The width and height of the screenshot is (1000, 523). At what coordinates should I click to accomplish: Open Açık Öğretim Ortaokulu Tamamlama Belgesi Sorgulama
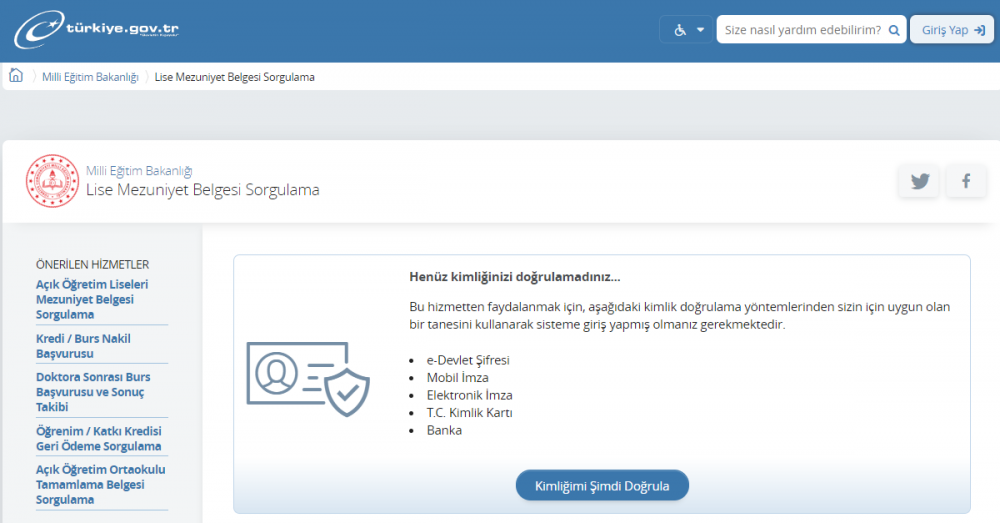(x=100, y=484)
